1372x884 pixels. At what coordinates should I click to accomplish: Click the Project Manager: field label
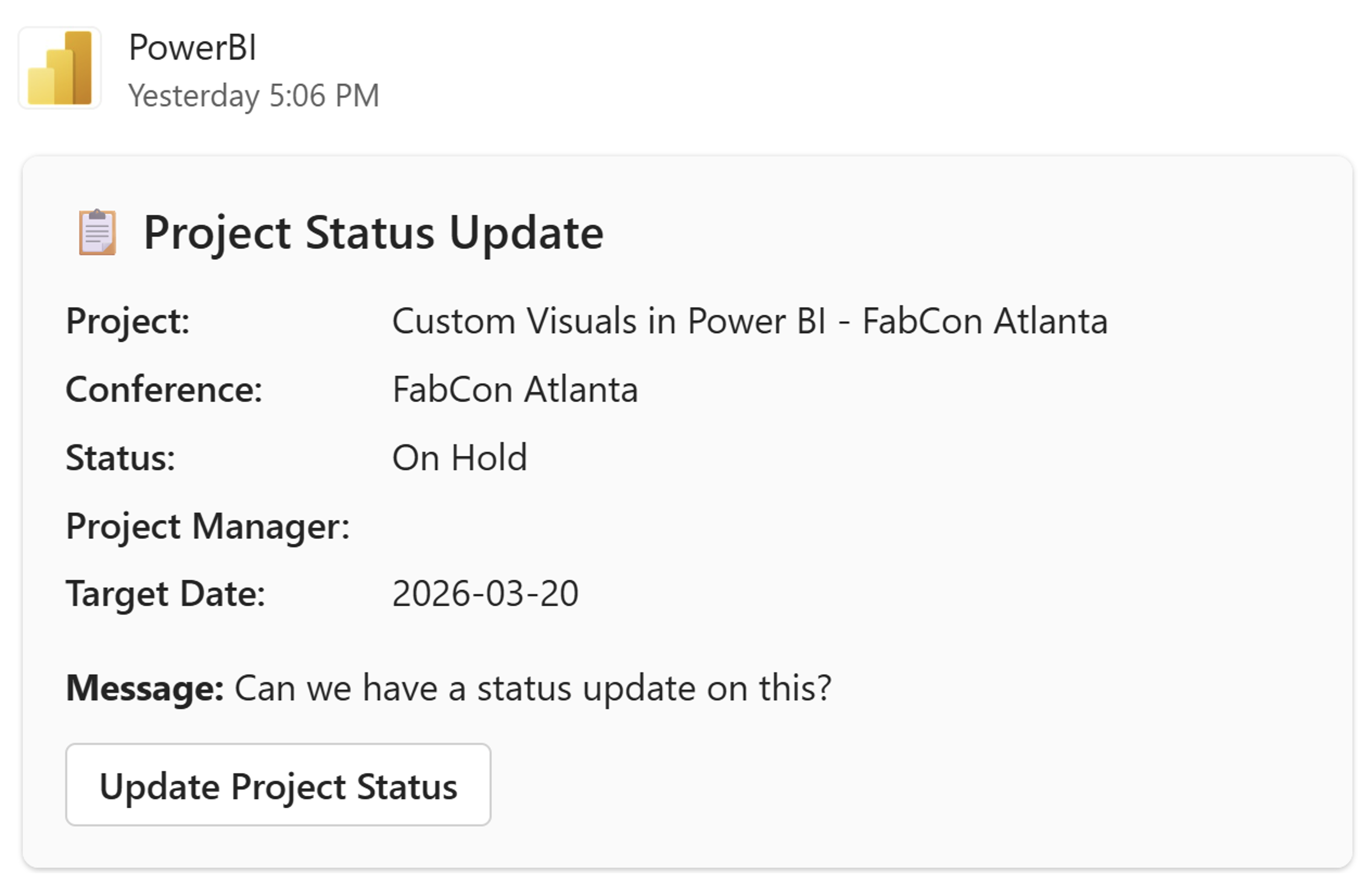pos(207,526)
